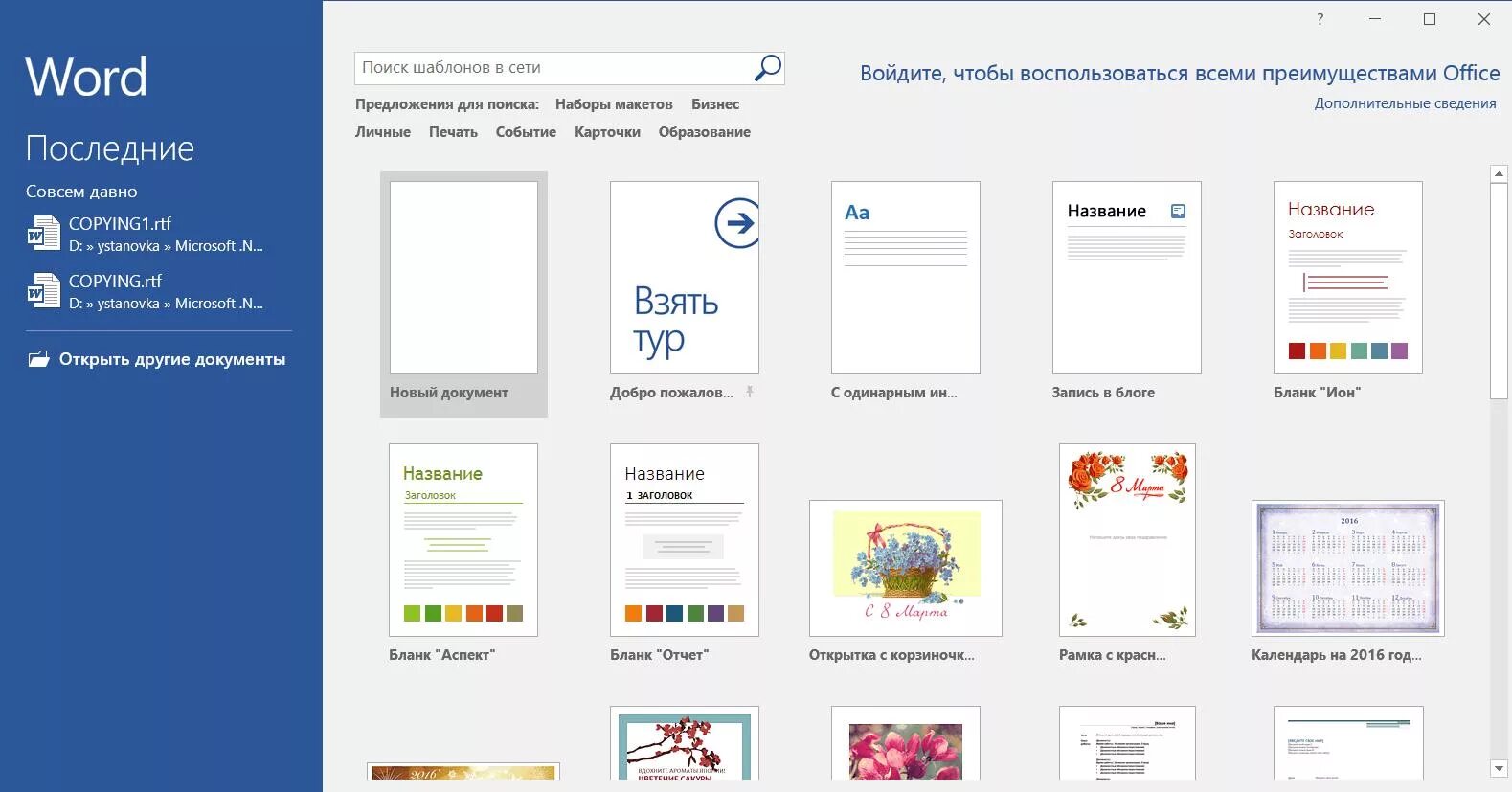Click the scrollbar up arrow
This screenshot has height=792, width=1512.
pyautogui.click(x=1500, y=173)
